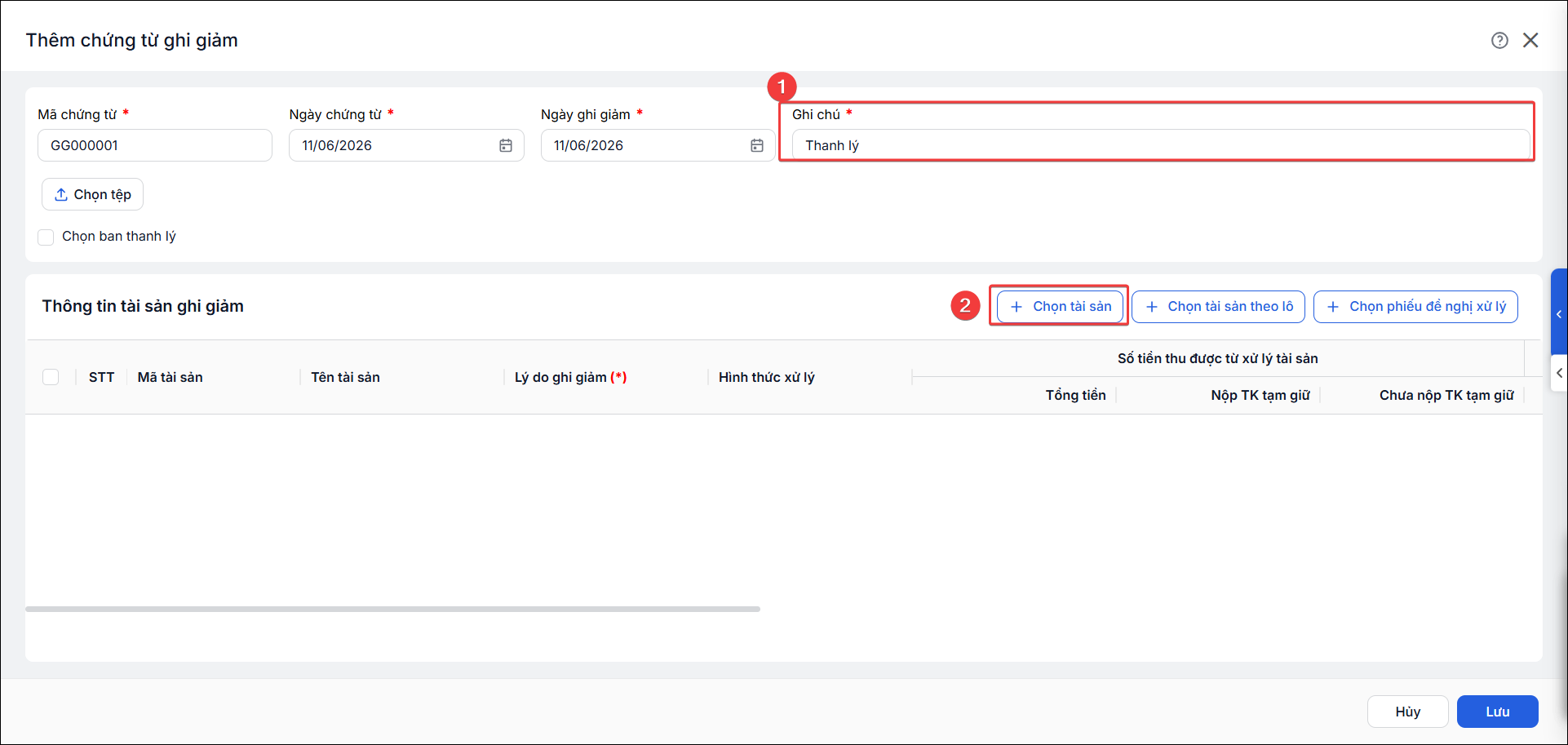
Task: Click plus icon of Chọn tài sản theo lô
Action: coord(1152,307)
